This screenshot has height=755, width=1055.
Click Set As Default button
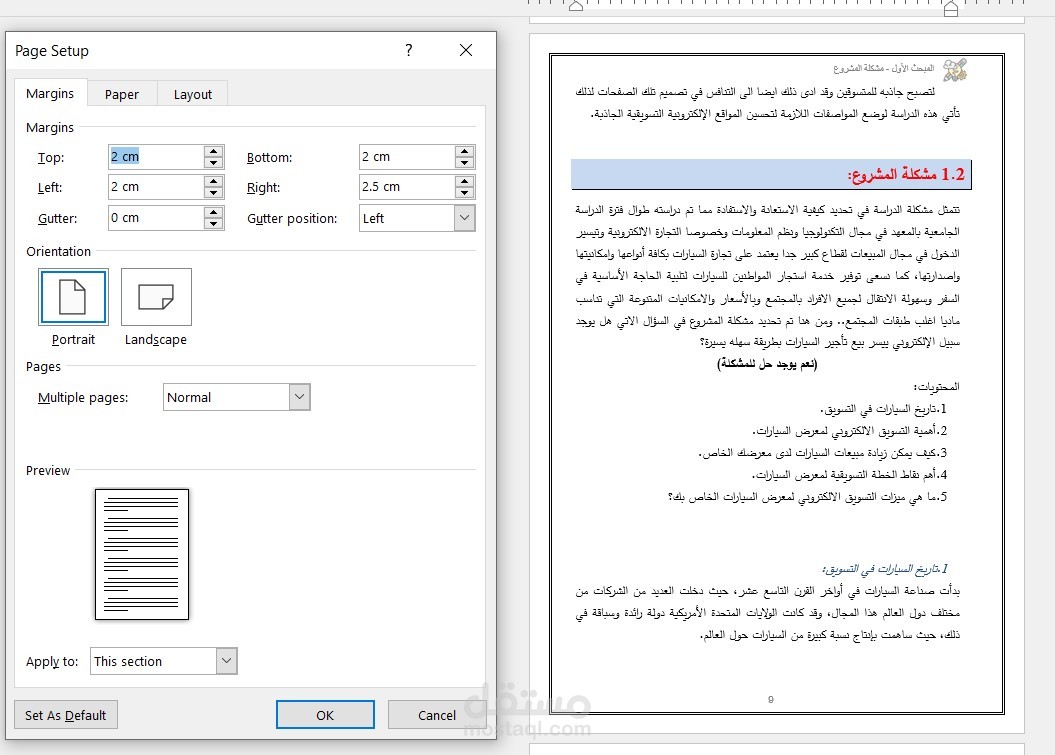tap(66, 715)
